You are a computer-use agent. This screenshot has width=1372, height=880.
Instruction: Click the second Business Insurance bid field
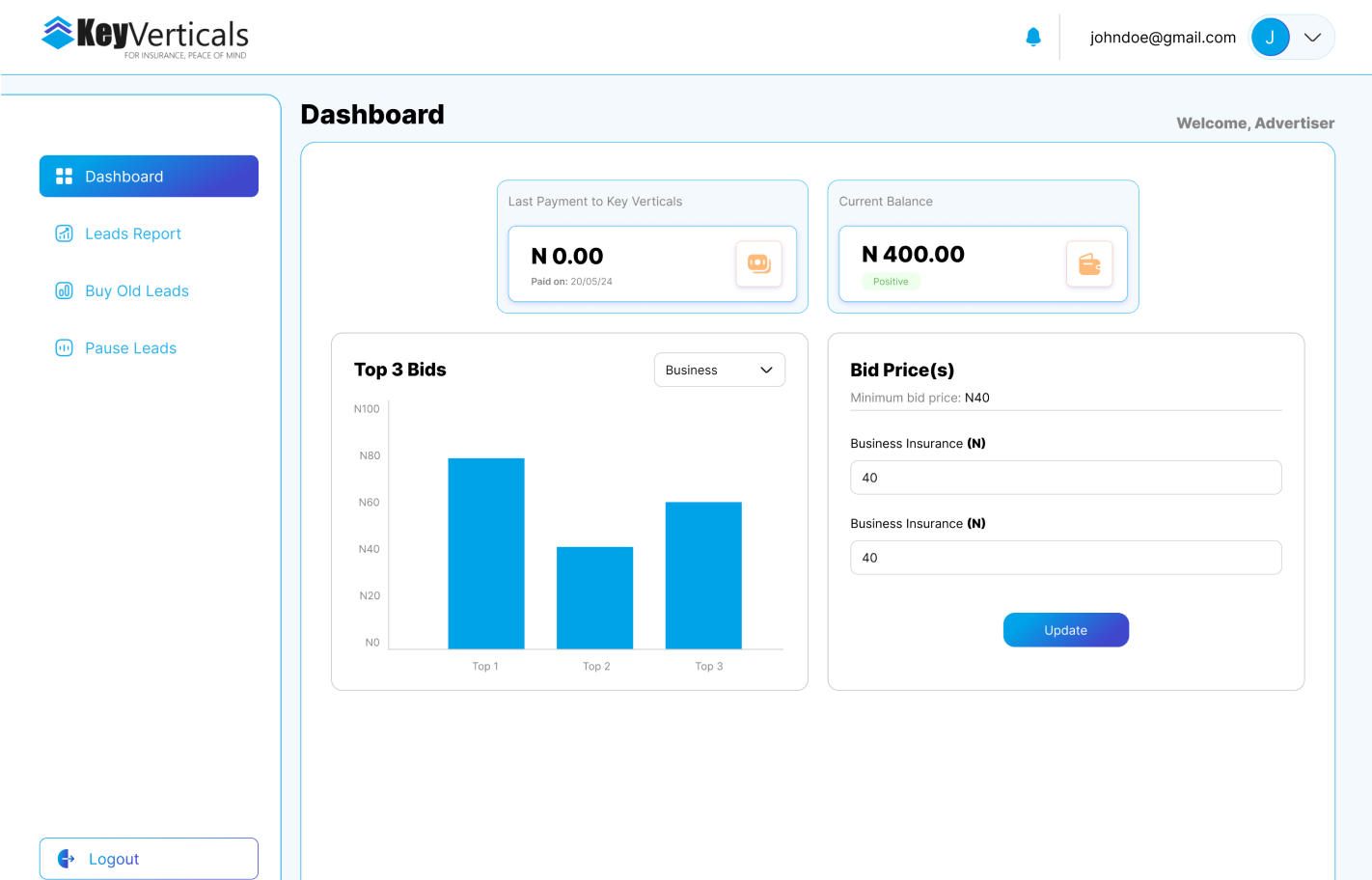(1065, 558)
